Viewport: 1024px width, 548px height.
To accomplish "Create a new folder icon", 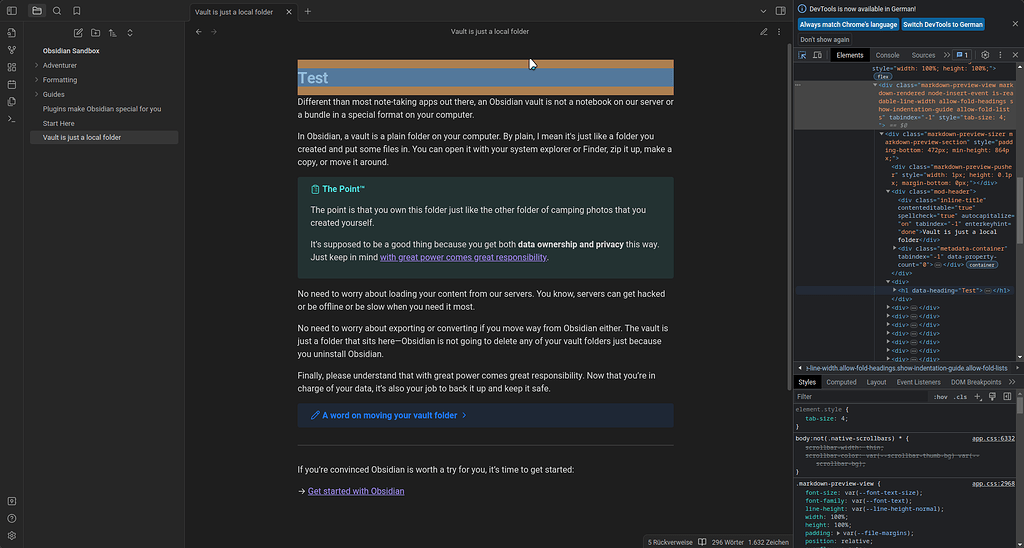I will (95, 33).
